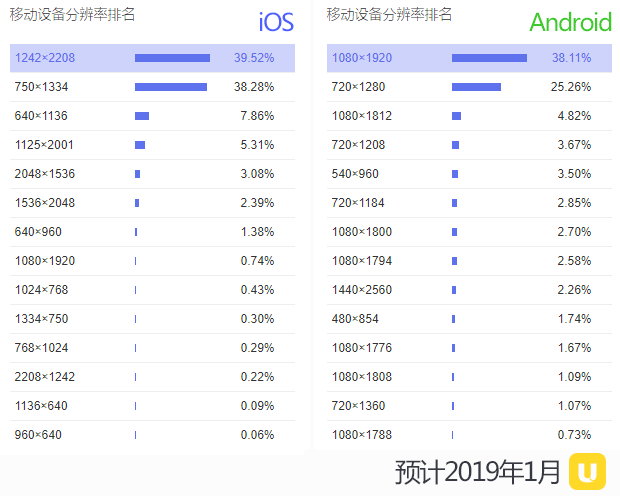Screen dimensions: 620x496
Task: Select the Android 1080×1920 resolution row
Action: click(469, 58)
